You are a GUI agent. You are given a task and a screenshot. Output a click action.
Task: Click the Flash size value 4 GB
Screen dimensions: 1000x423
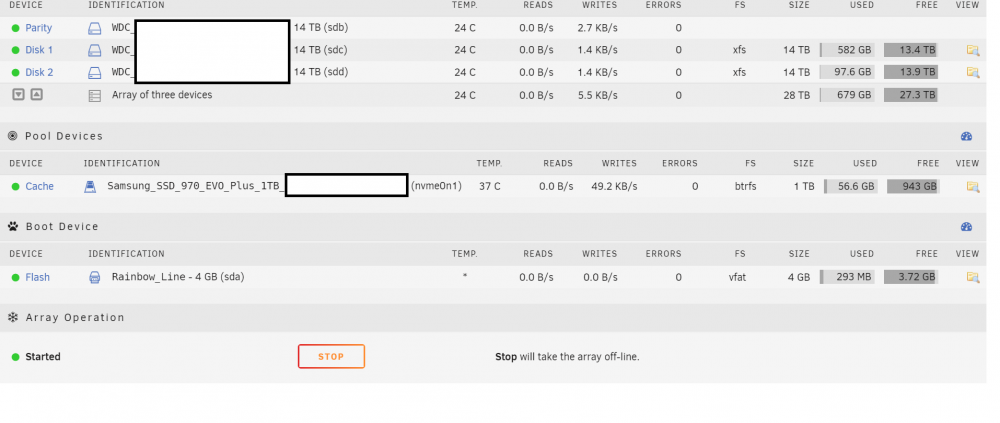click(x=798, y=277)
